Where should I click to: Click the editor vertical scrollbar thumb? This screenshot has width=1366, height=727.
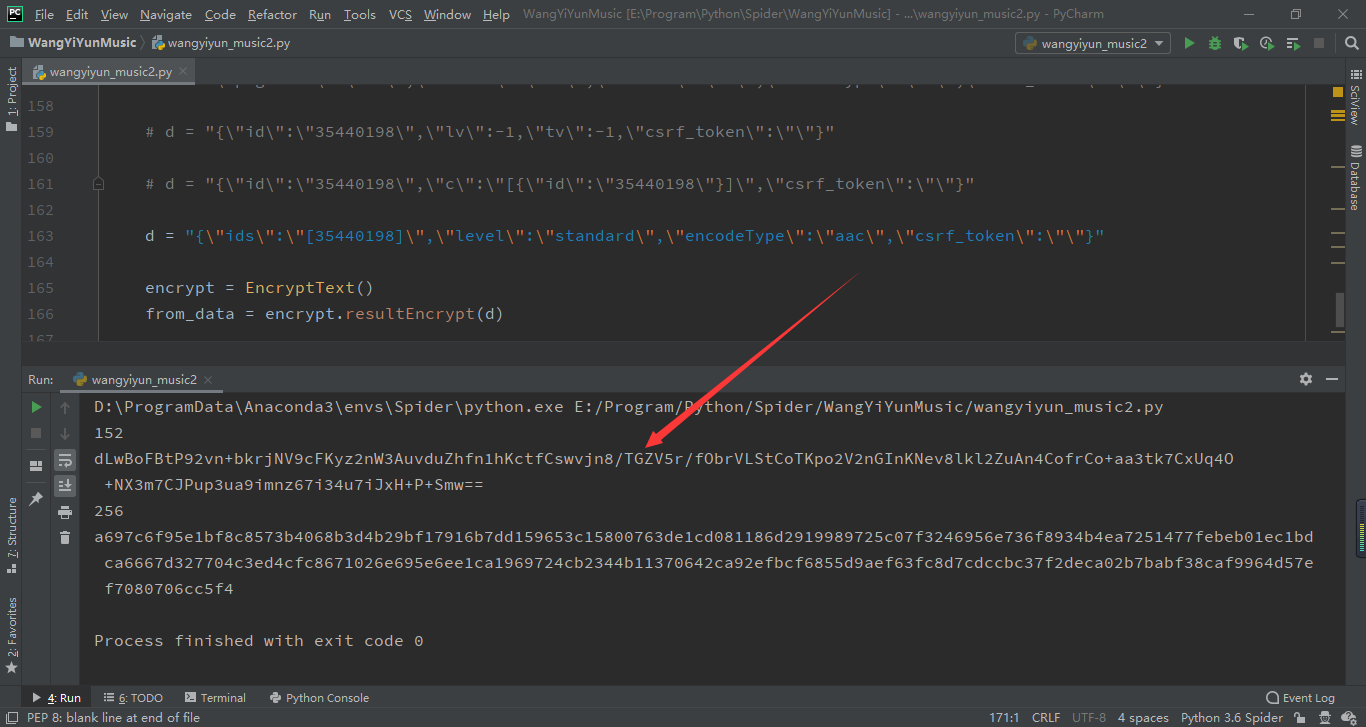(1340, 310)
